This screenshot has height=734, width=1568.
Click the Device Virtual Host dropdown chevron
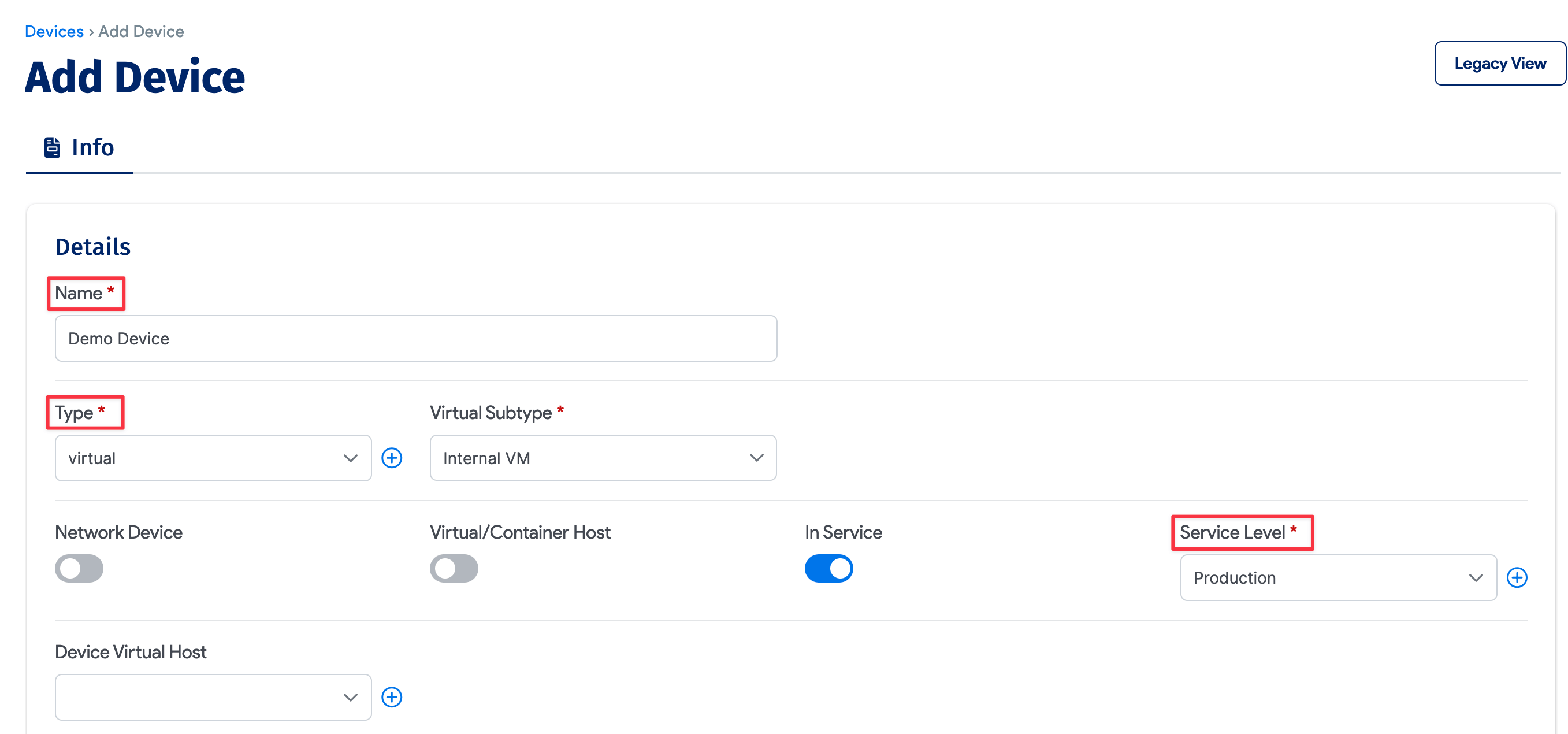(x=351, y=697)
